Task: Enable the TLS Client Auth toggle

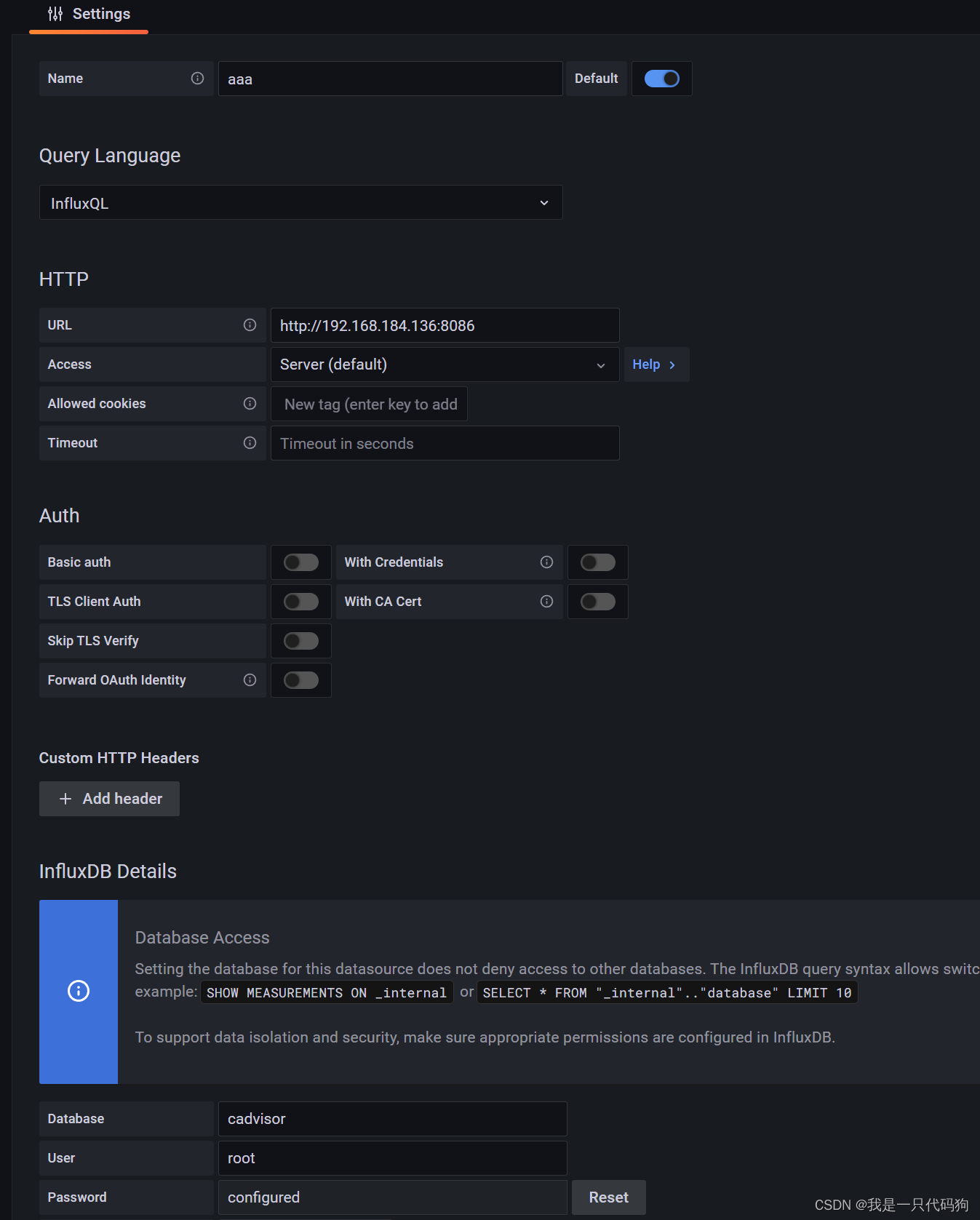Action: [301, 602]
